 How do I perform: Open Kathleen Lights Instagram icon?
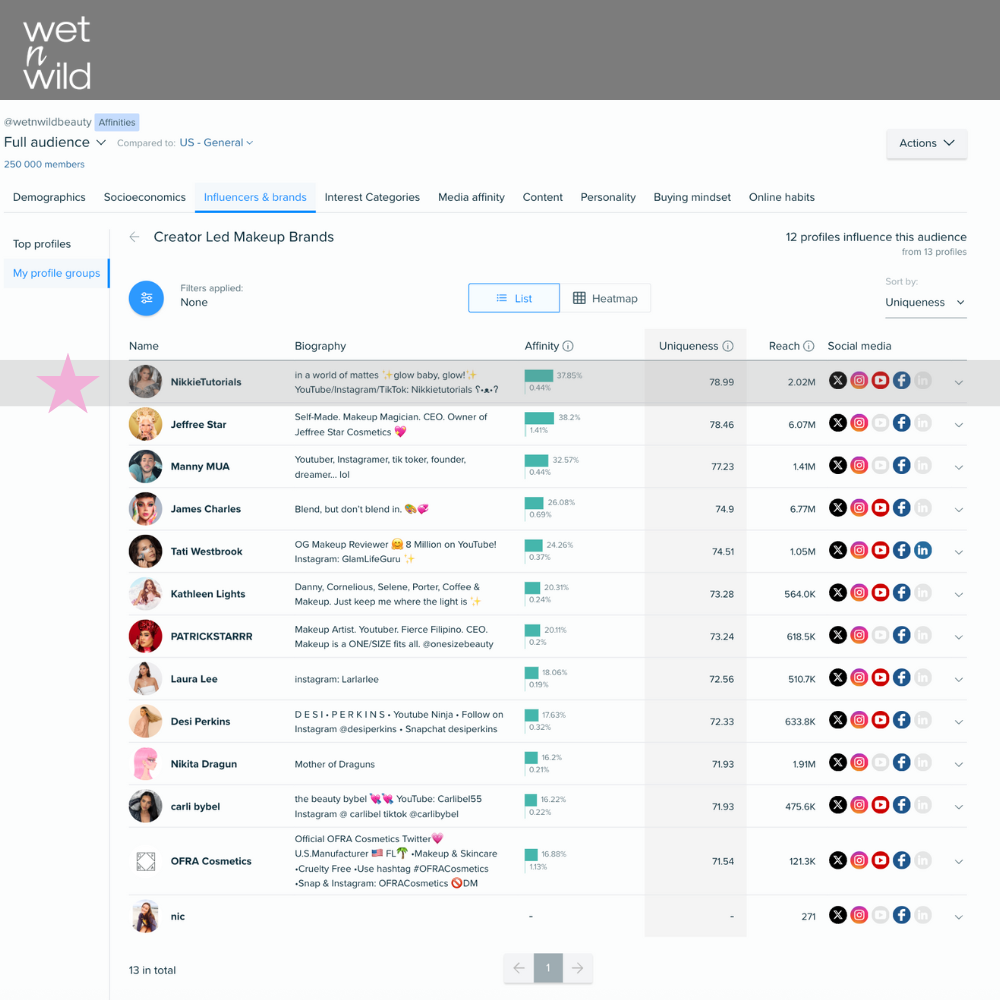pos(859,592)
